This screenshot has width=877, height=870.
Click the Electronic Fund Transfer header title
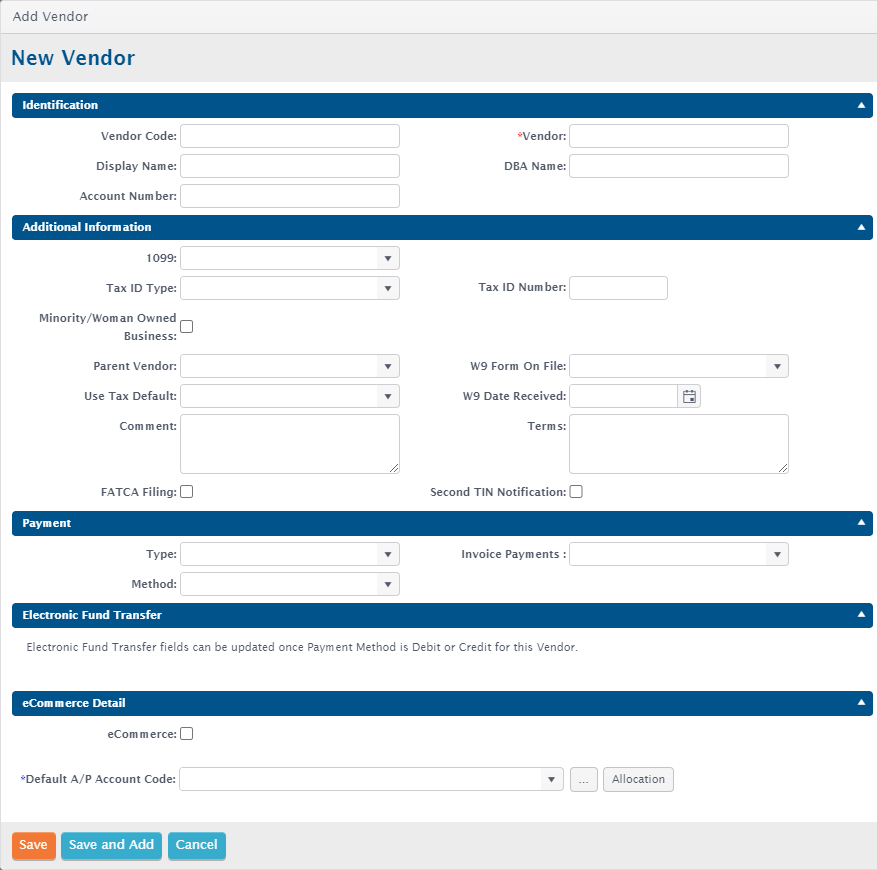pyautogui.click(x=92, y=615)
